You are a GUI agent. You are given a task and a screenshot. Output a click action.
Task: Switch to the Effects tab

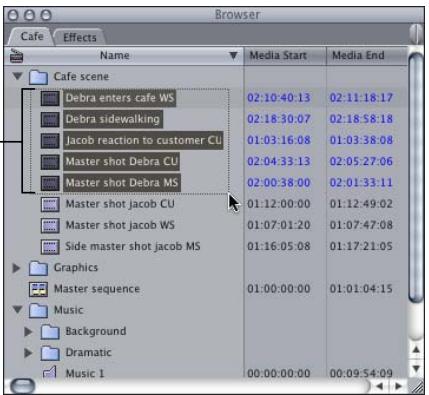point(80,37)
